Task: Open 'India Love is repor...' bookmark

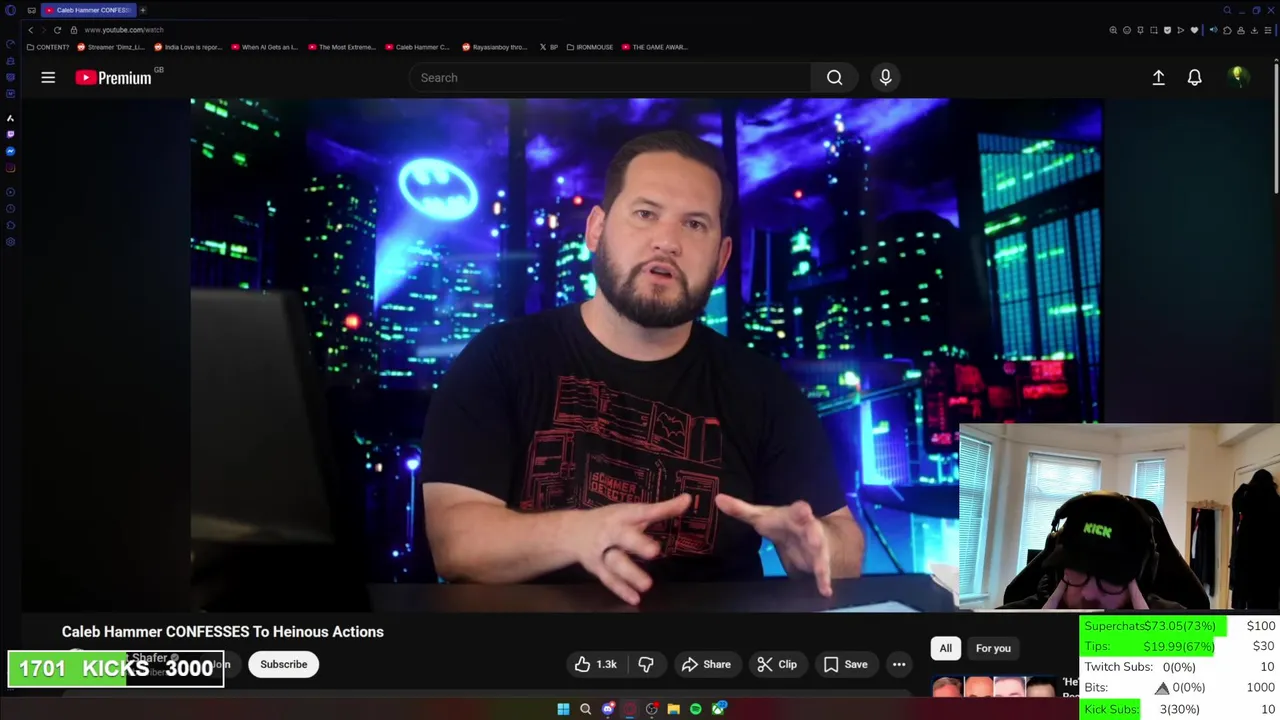Action: coord(188,47)
